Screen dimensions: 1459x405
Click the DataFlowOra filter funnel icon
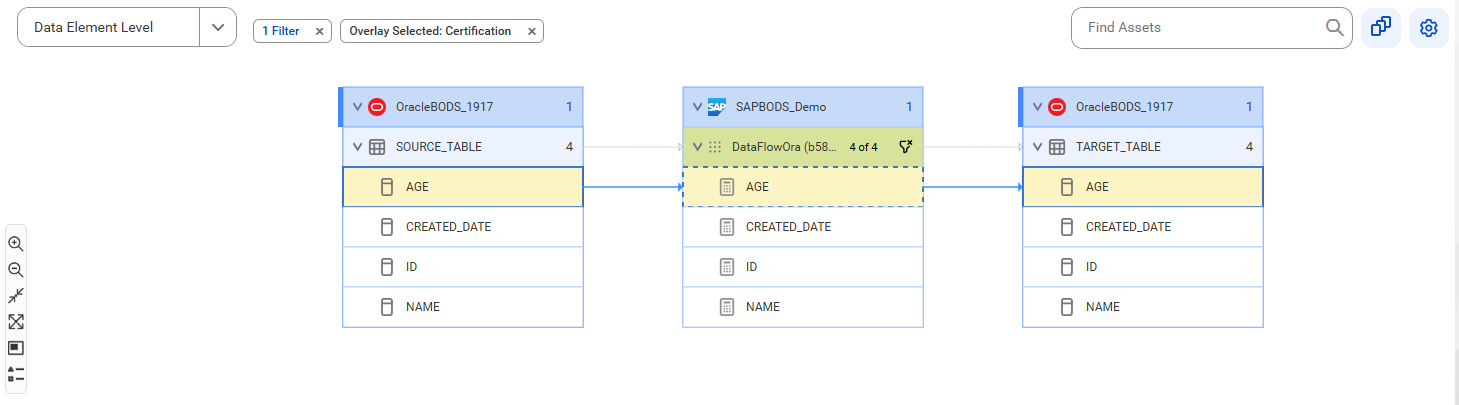[x=905, y=147]
